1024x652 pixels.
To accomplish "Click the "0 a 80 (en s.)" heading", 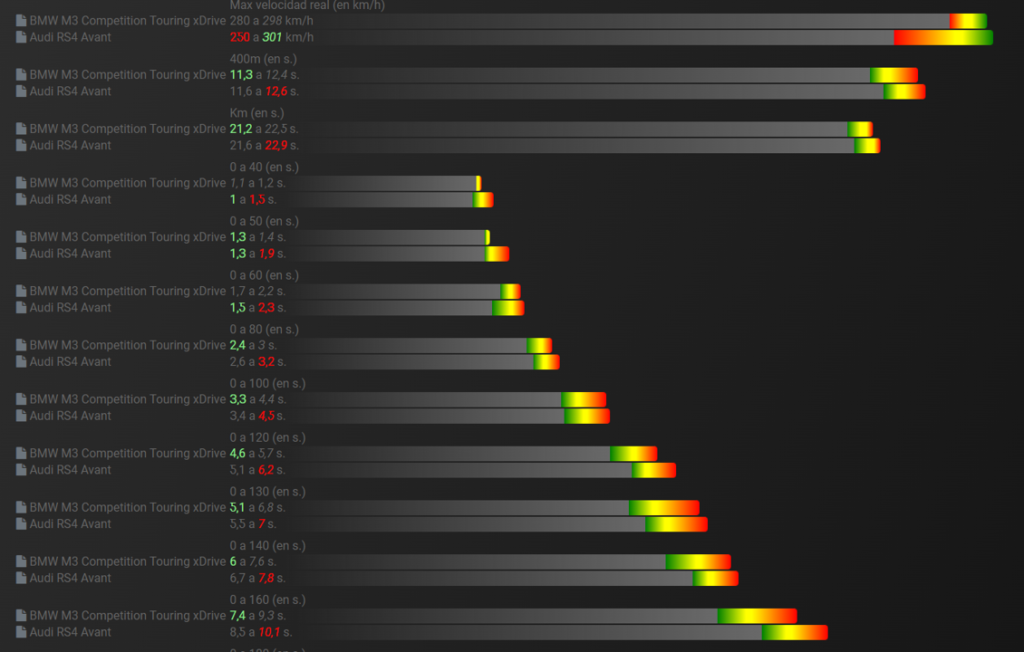I will [264, 330].
